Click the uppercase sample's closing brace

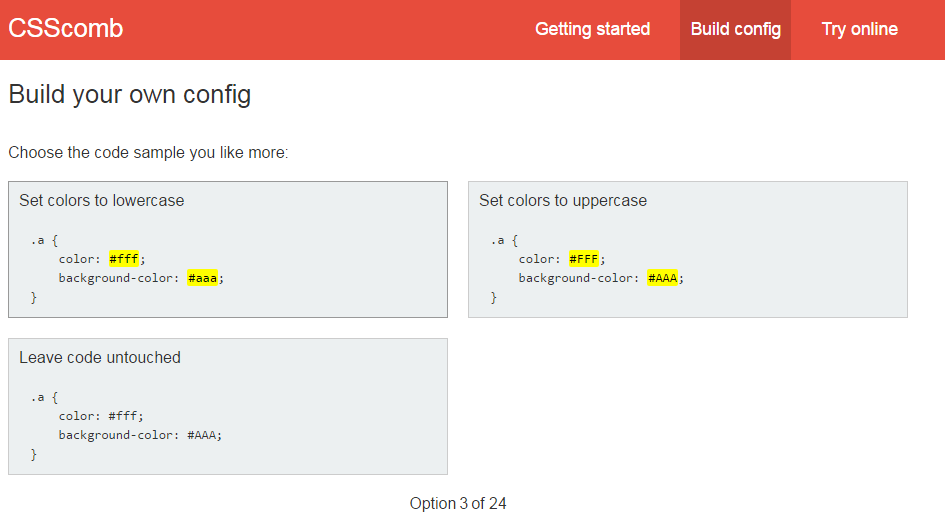pyautogui.click(x=494, y=297)
